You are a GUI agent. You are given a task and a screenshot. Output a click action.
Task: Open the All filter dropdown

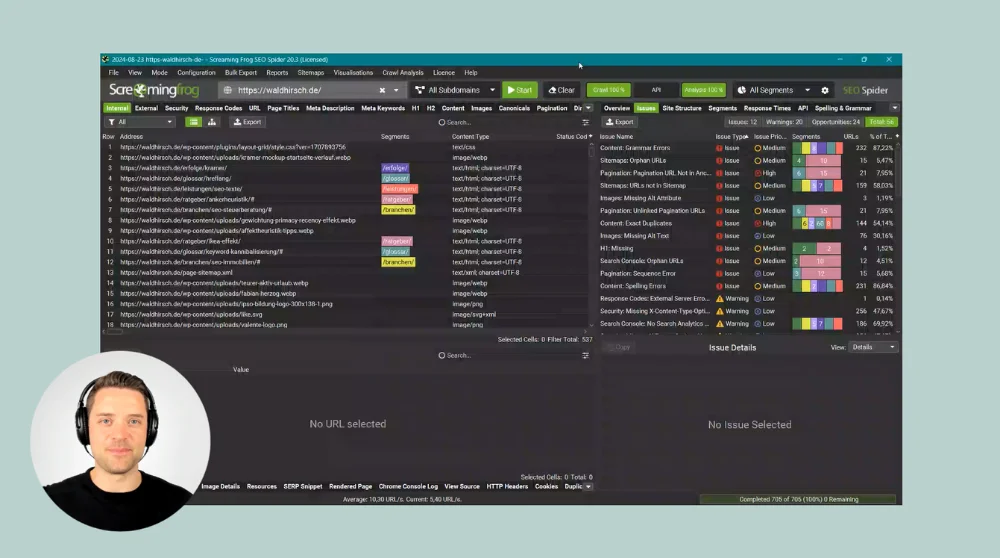tap(140, 122)
